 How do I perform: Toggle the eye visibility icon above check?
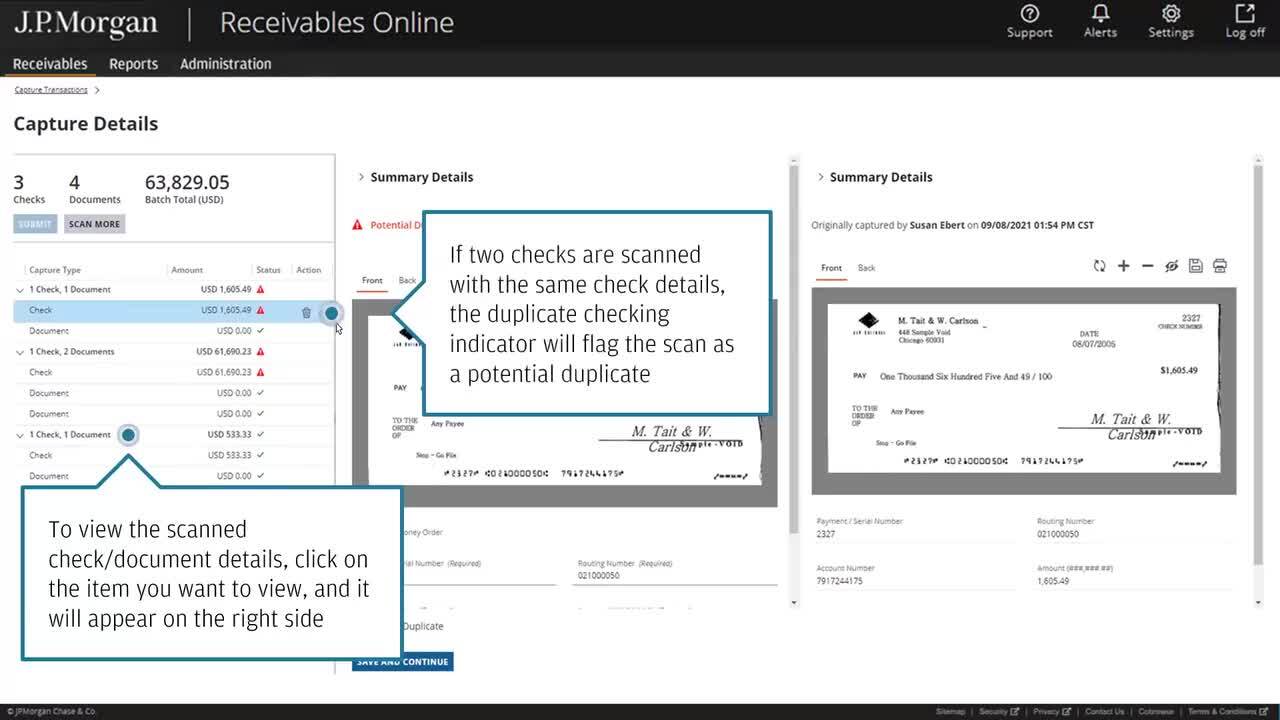tap(1171, 266)
